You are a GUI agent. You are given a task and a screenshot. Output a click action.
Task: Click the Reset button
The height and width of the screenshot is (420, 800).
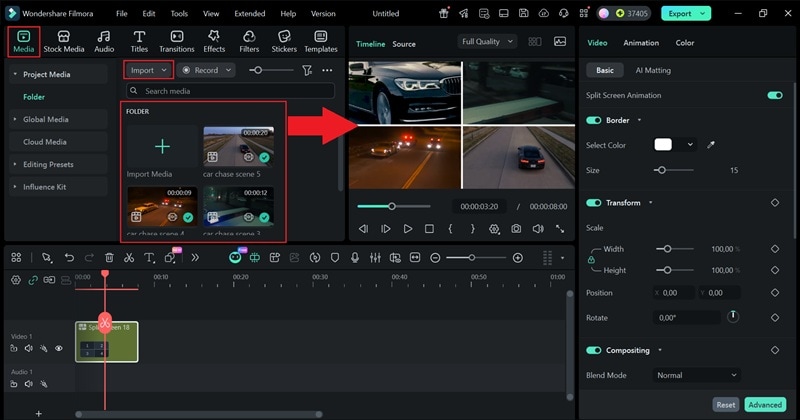tap(726, 405)
